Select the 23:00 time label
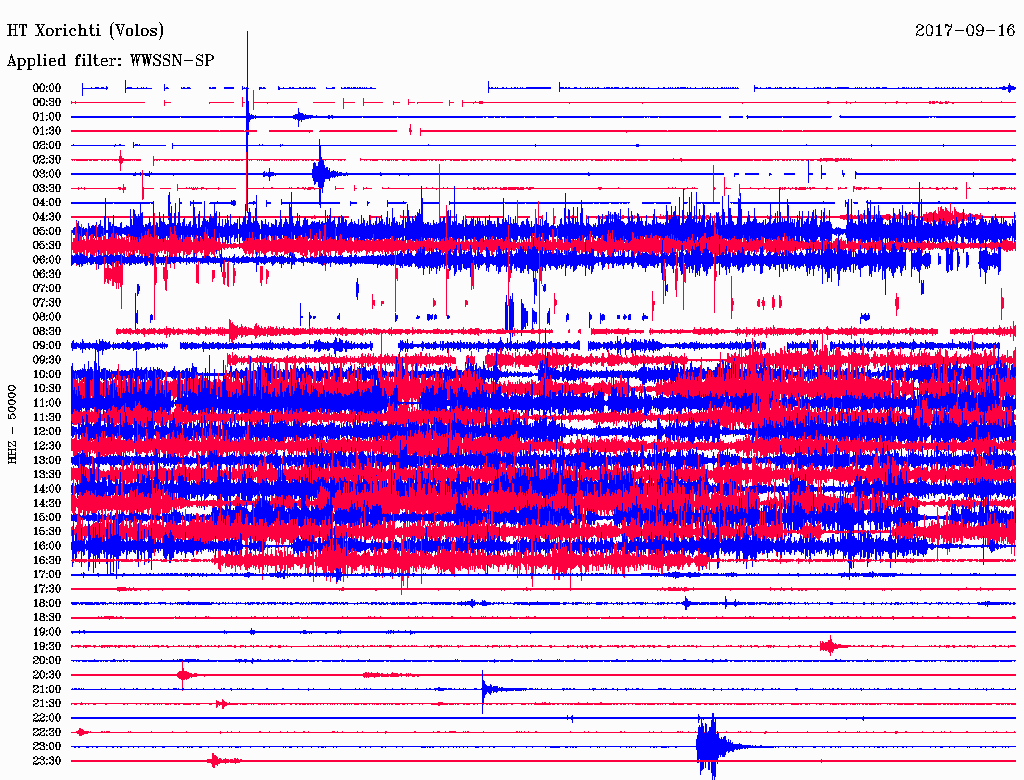This screenshot has height=780, width=1024. click(47, 747)
